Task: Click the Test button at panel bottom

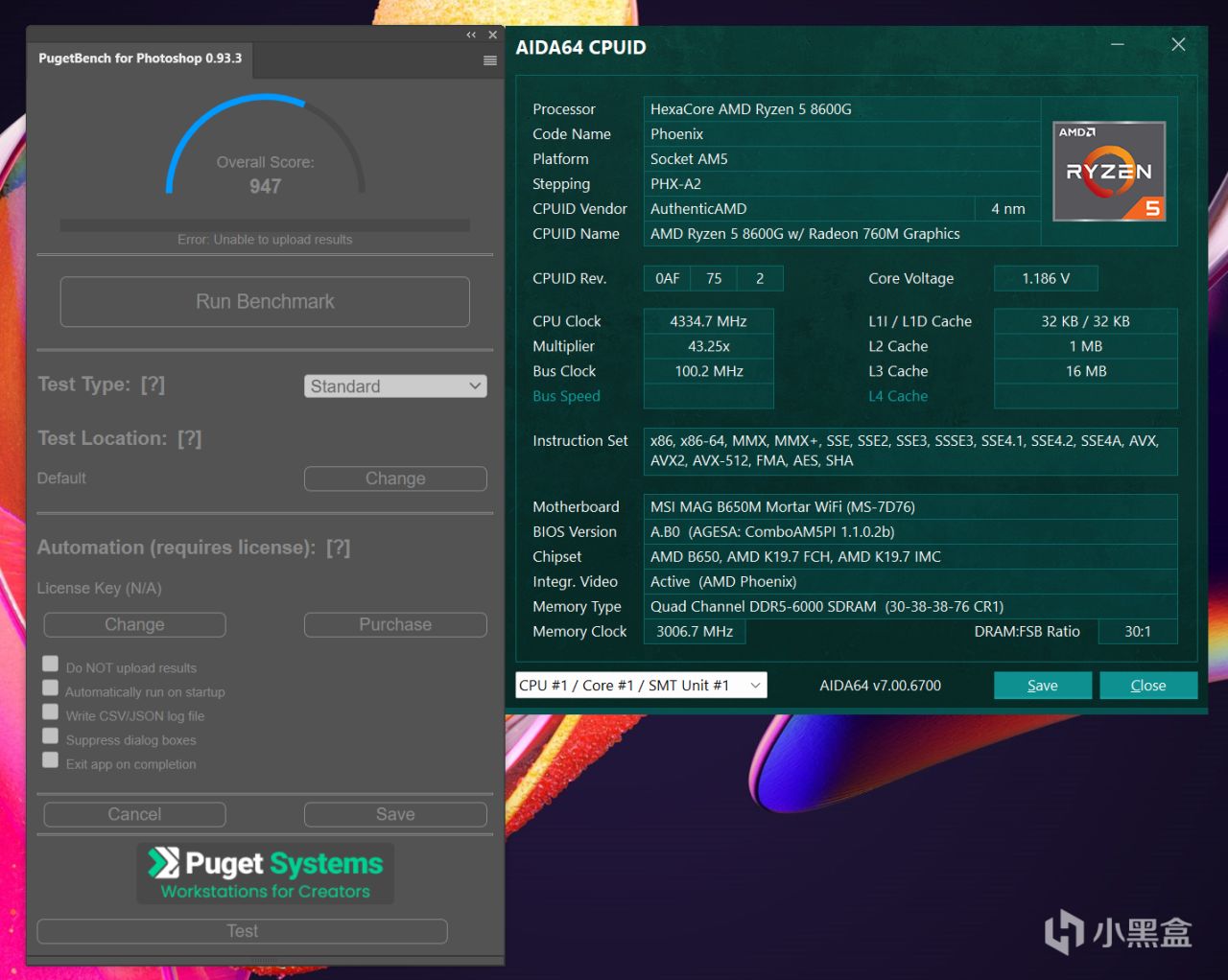Action: [242, 931]
